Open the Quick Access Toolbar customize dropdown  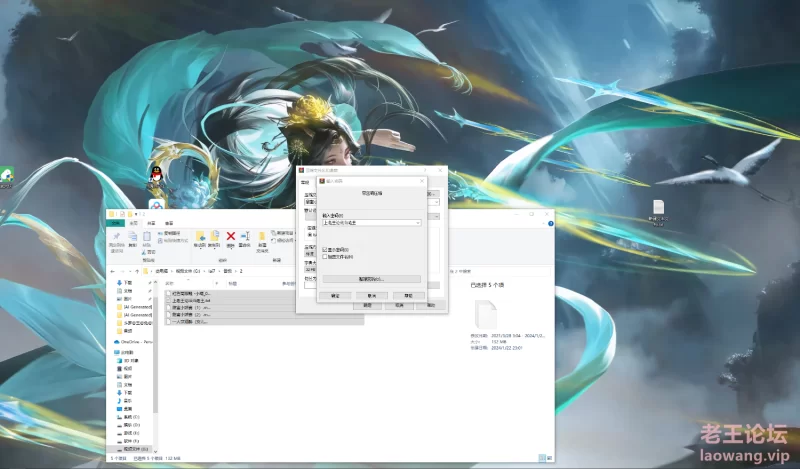coord(136,214)
